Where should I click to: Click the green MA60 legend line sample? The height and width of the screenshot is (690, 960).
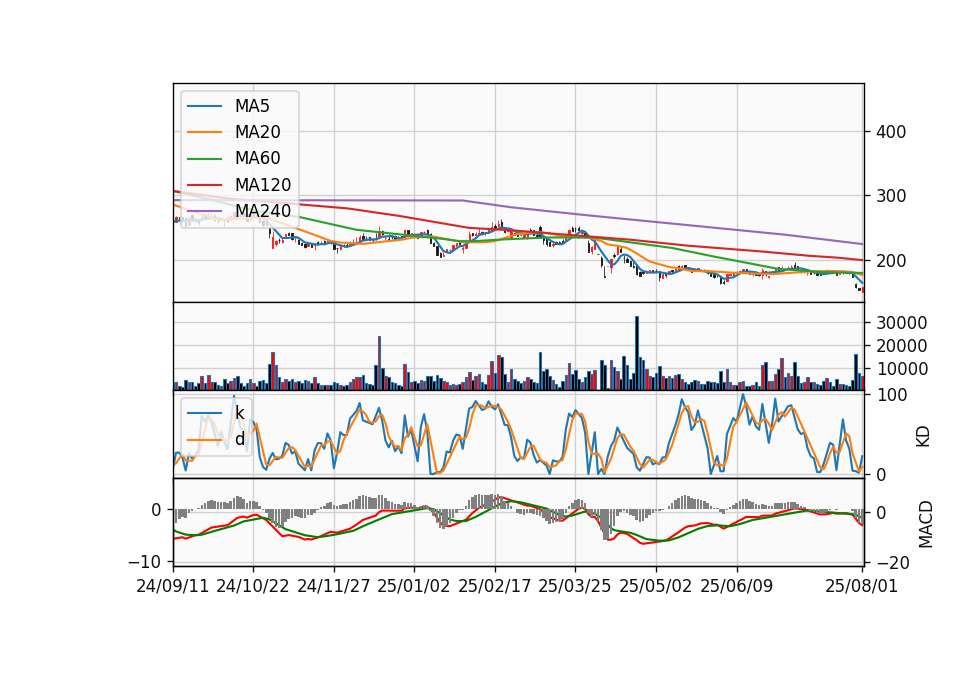click(x=204, y=159)
